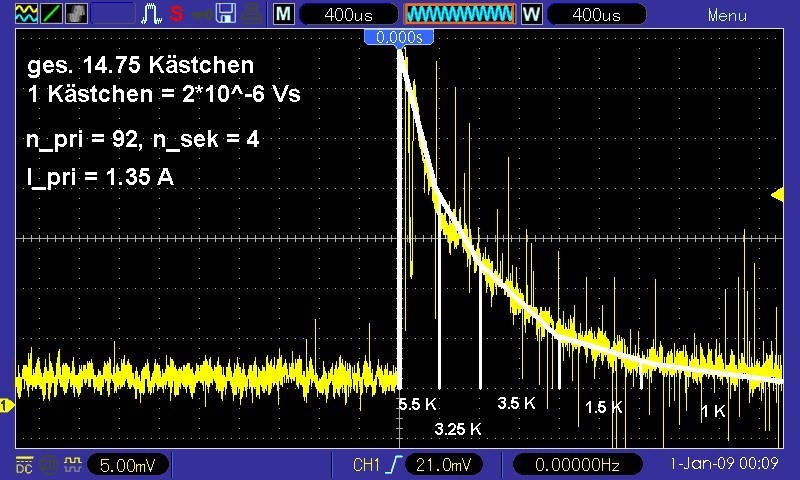Click the blank field beside the persistence icon
The width and height of the screenshot is (800, 480).
(x=113, y=14)
